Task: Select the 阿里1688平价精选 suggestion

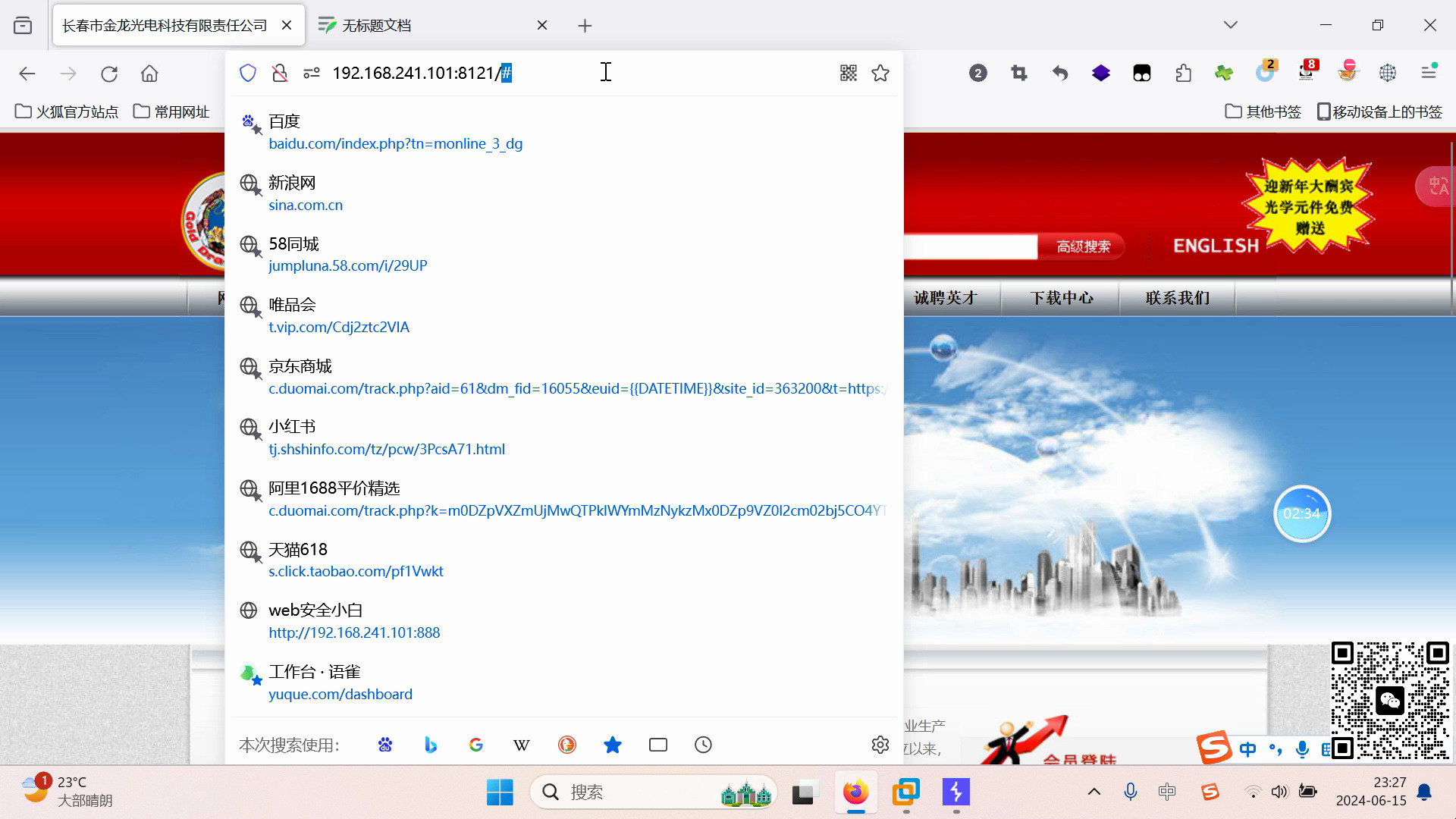Action: pos(564,499)
